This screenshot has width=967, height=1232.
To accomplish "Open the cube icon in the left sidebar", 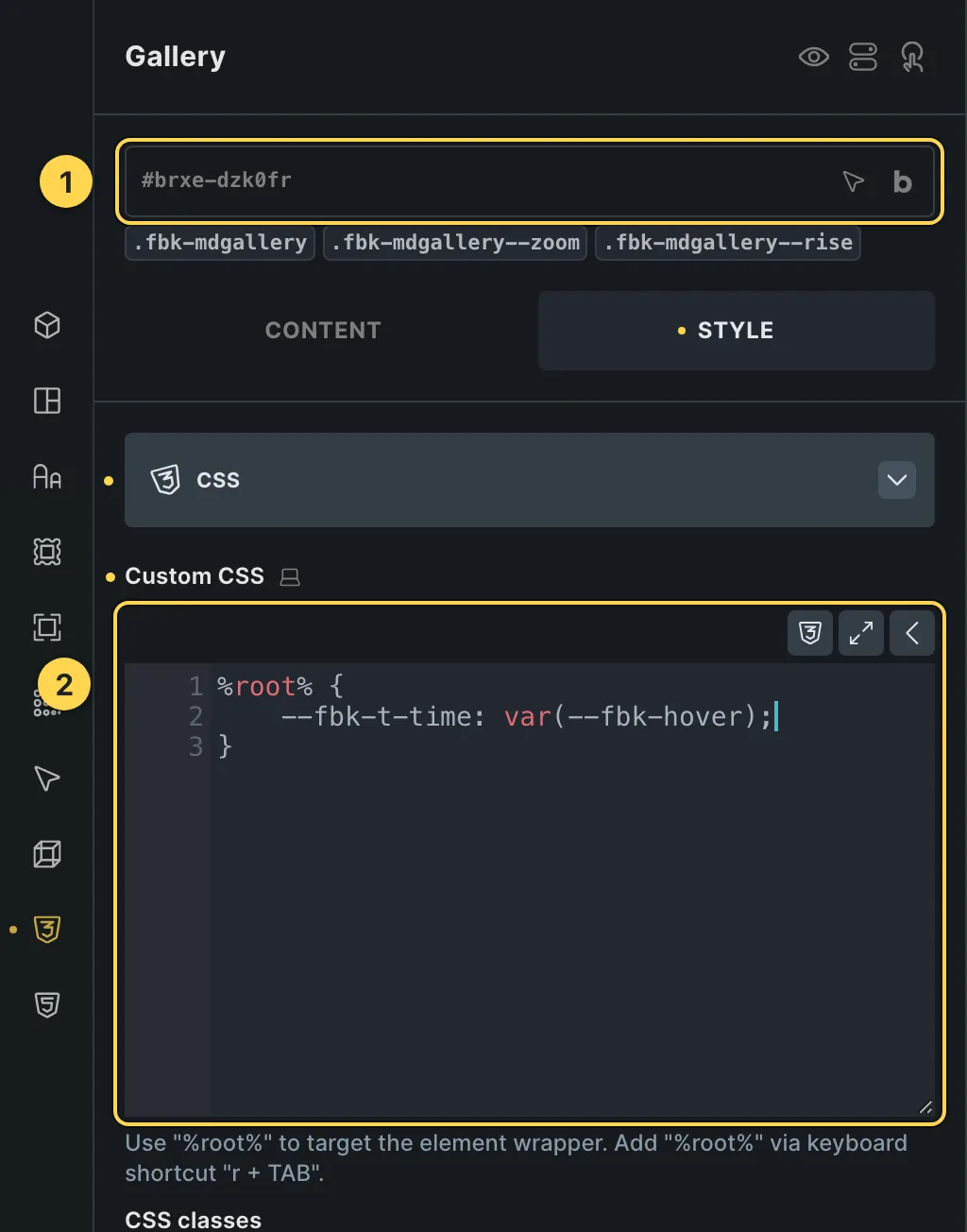I will click(x=47, y=325).
